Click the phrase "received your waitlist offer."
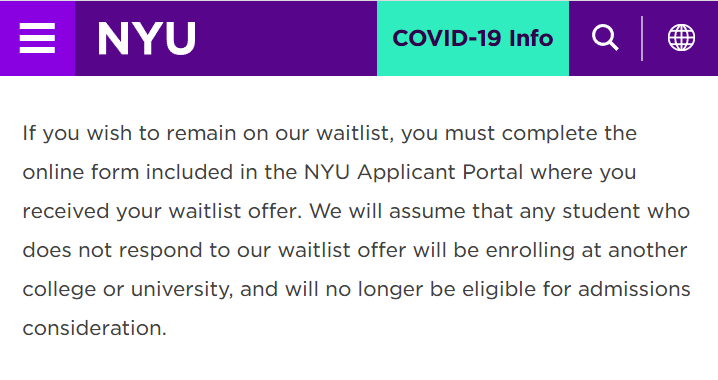Image resolution: width=718 pixels, height=380 pixels. pyautogui.click(x=162, y=212)
